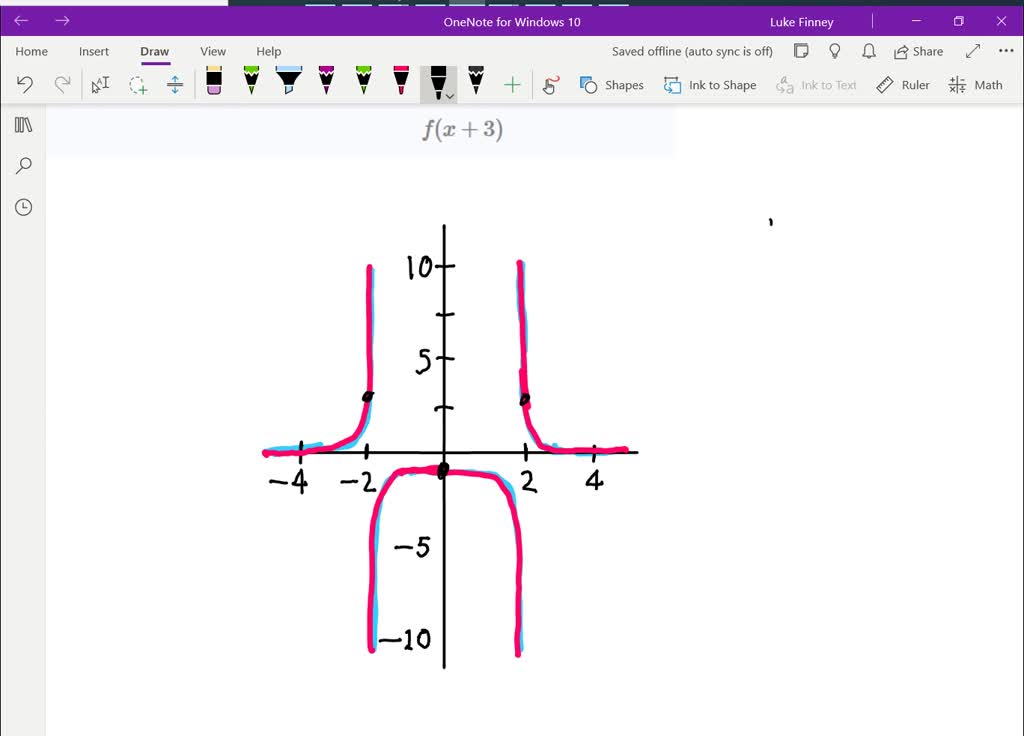
Task: Click the Ruler tool
Action: [x=903, y=85]
